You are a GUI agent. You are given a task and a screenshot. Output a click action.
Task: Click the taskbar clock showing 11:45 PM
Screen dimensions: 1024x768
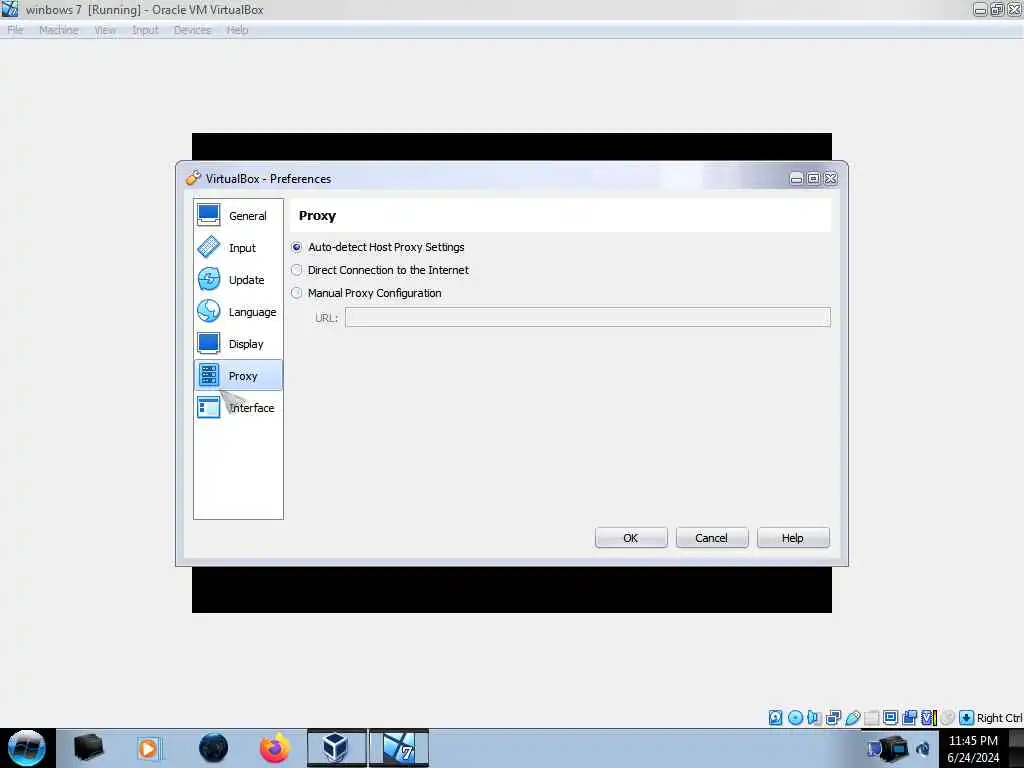pos(973,748)
